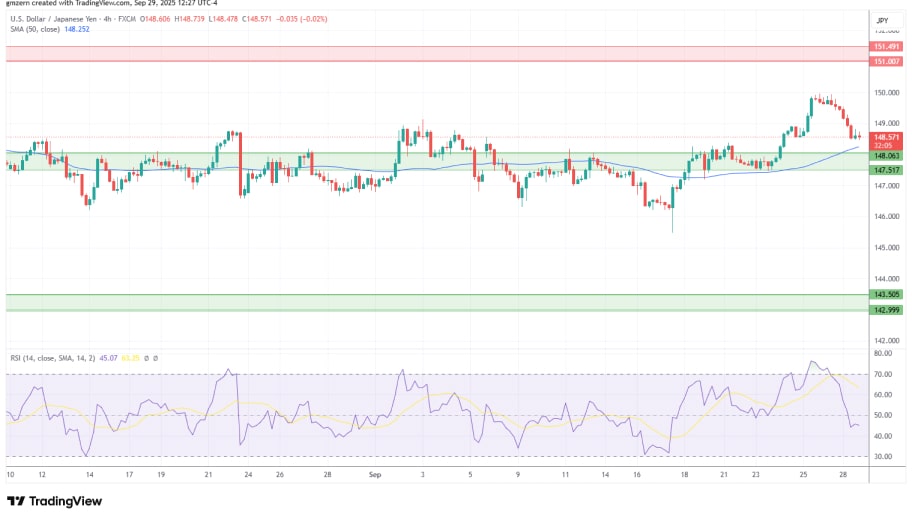
Task: Select the 142.999 price level label
Action: tap(886, 310)
